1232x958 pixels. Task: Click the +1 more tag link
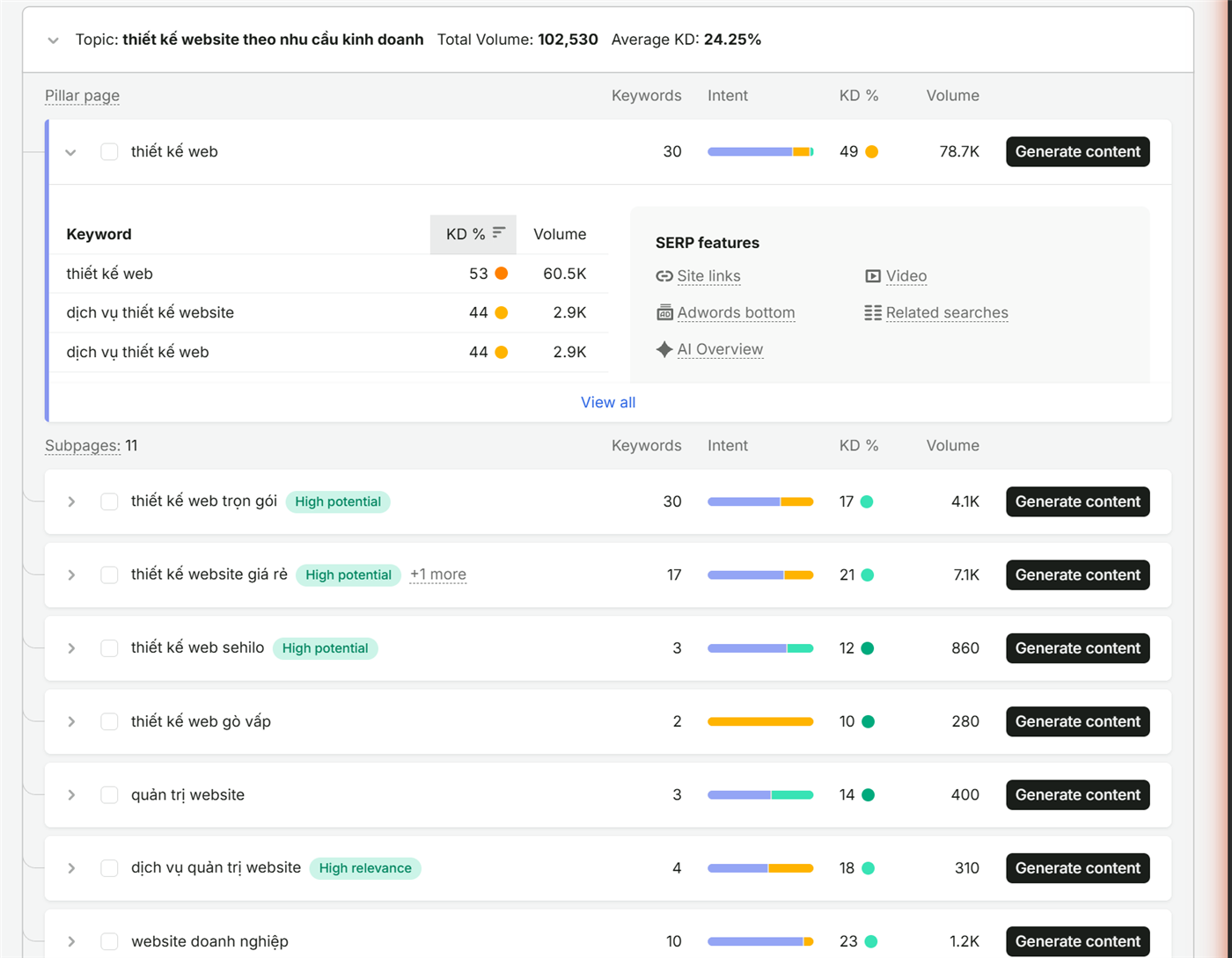click(x=438, y=574)
